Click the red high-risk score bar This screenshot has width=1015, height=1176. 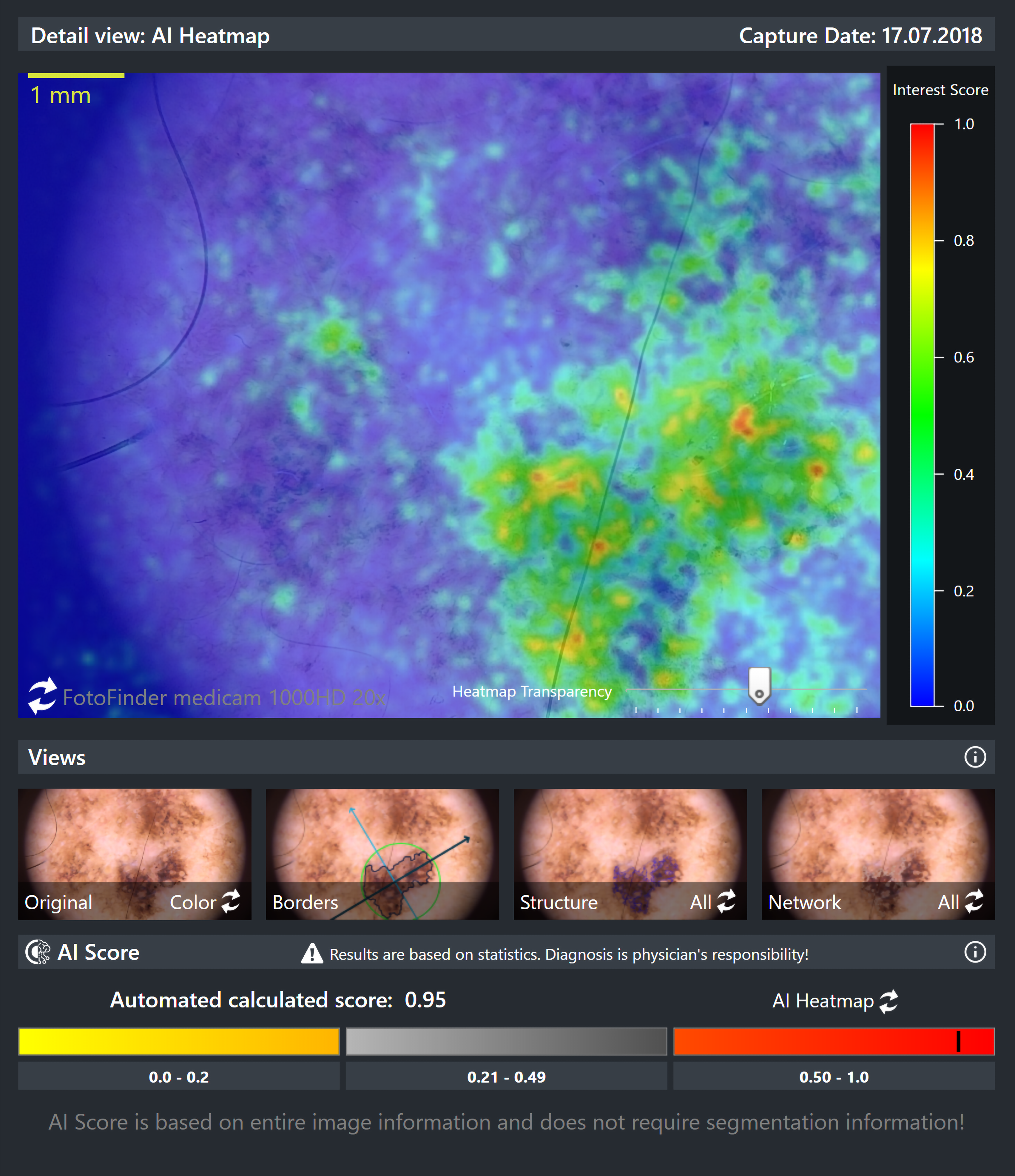coord(833,1041)
